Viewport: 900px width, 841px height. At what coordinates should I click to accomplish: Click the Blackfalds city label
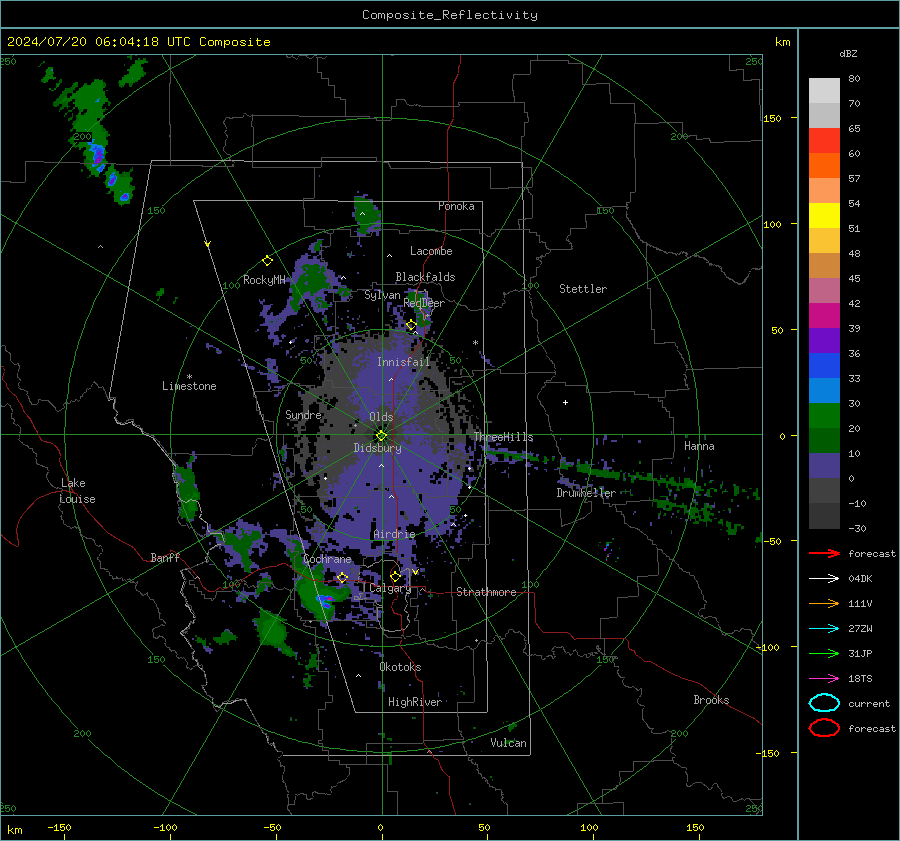425,277
